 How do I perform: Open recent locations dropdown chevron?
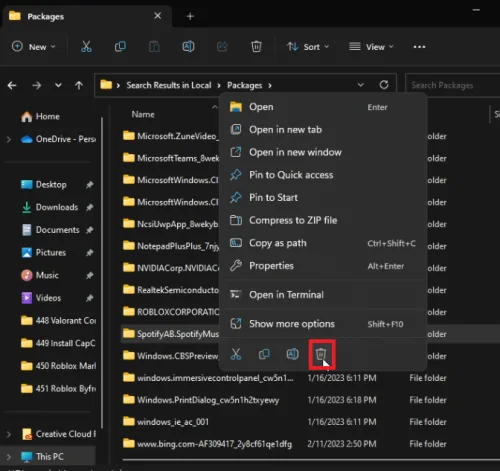pyautogui.click(x=58, y=85)
